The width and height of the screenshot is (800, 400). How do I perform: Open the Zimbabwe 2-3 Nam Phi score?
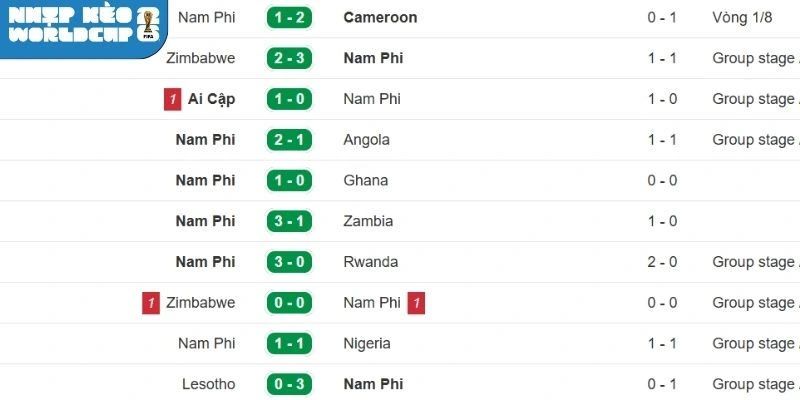click(x=291, y=58)
